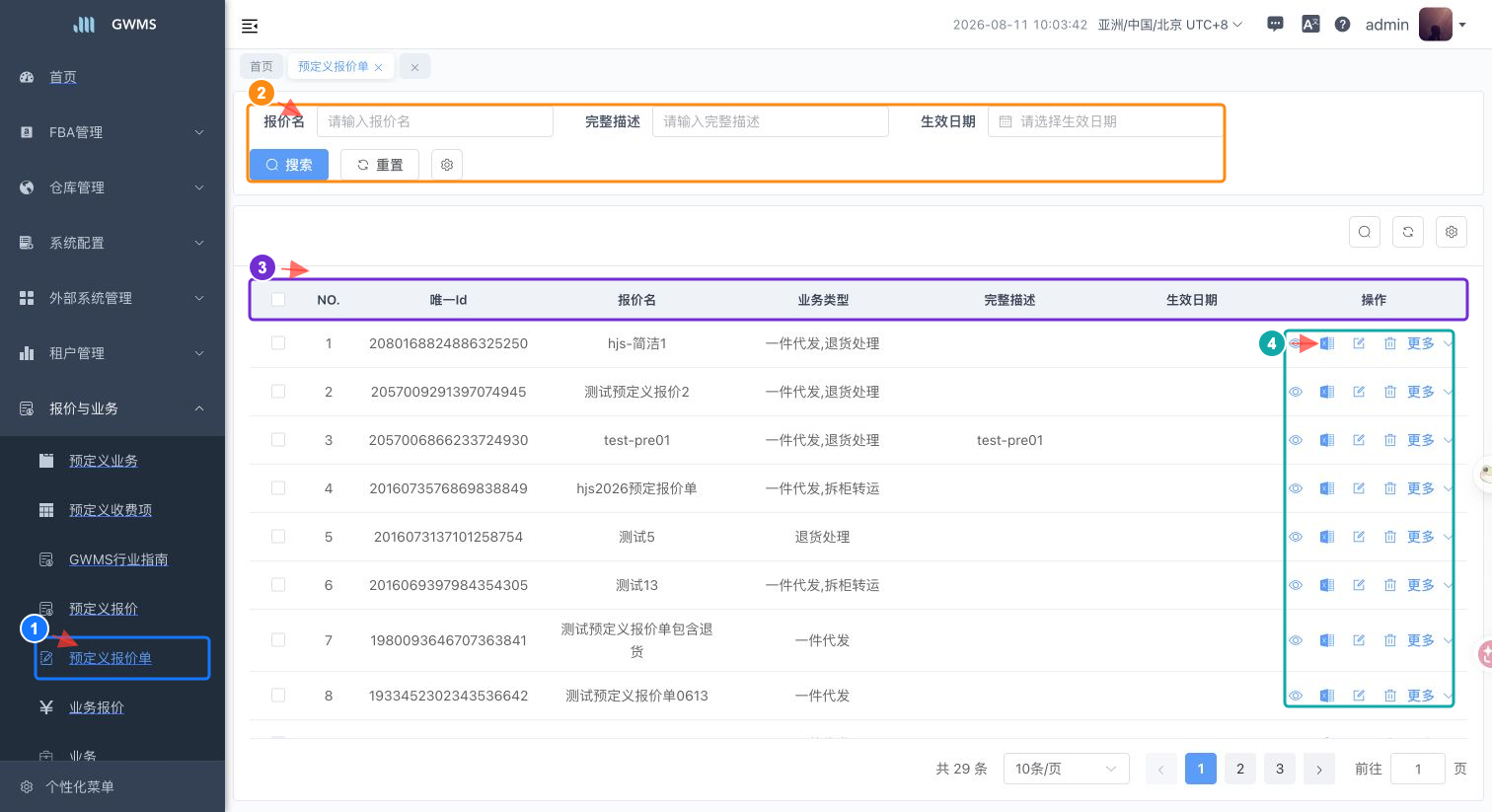Check the box for row 测试预定义报价2
Image resolution: width=1492 pixels, height=812 pixels.
pyautogui.click(x=278, y=392)
